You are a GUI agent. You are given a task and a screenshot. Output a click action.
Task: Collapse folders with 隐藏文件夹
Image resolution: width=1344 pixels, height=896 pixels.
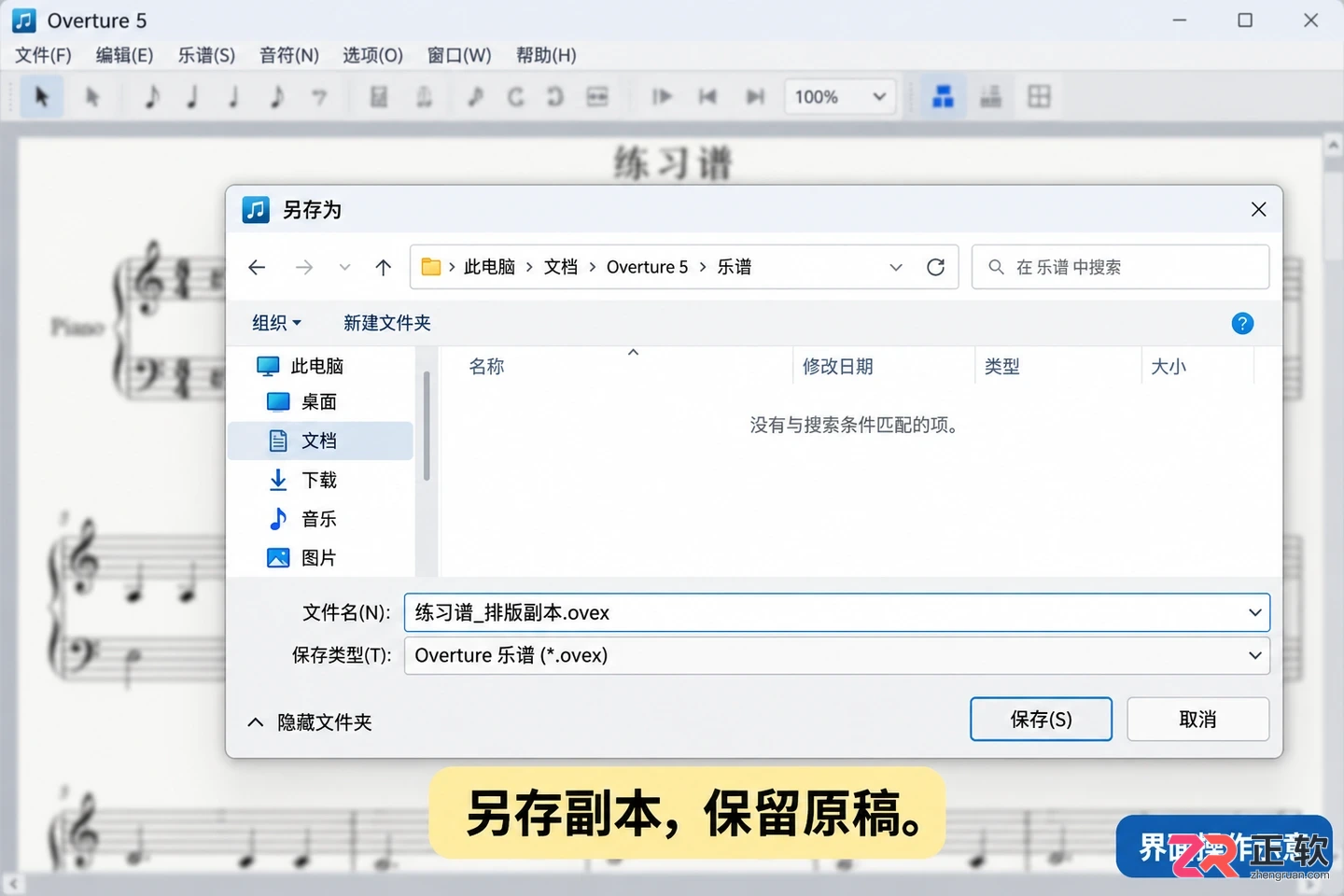click(310, 722)
